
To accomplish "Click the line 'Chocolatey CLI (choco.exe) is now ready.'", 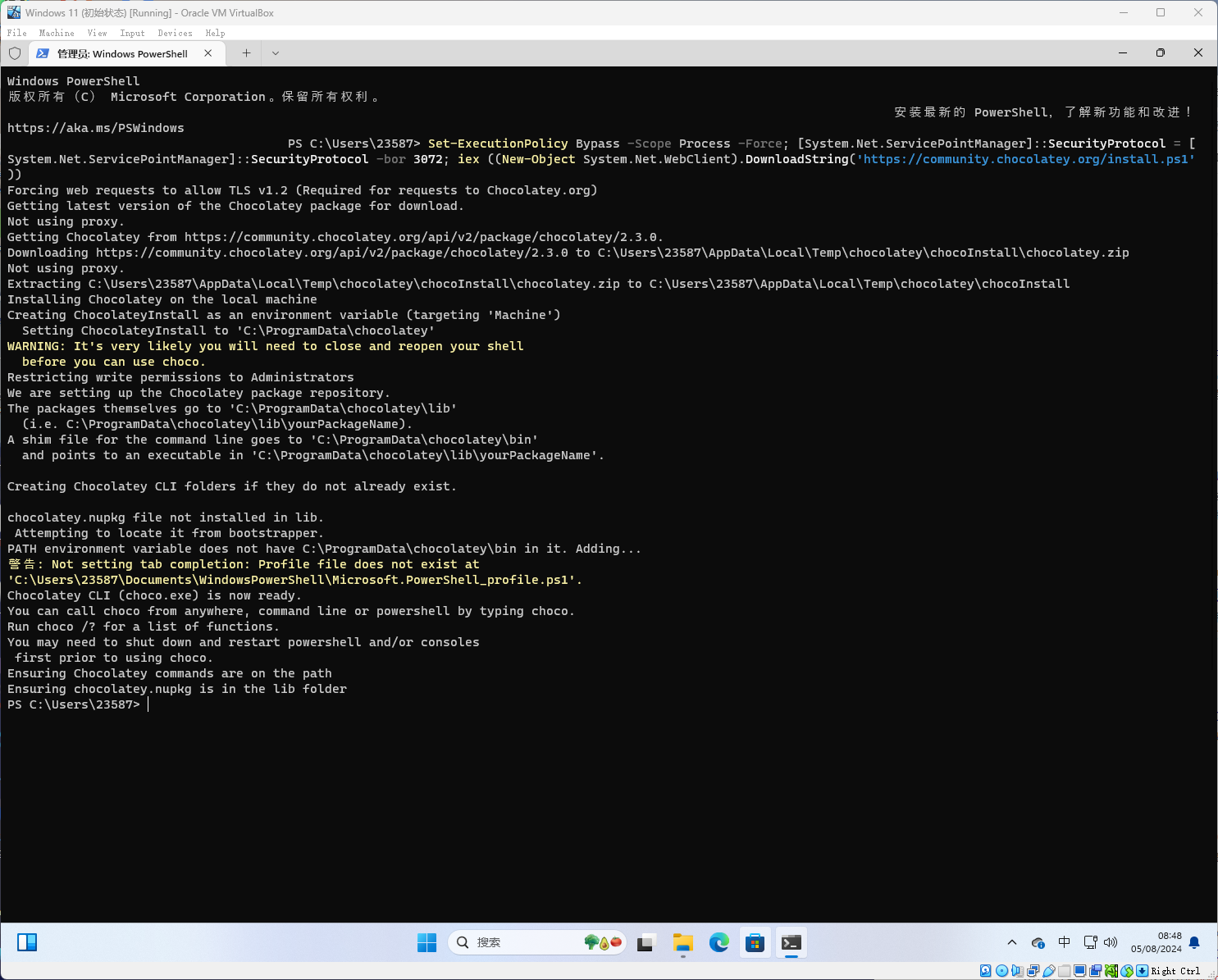I will [x=154, y=595].
